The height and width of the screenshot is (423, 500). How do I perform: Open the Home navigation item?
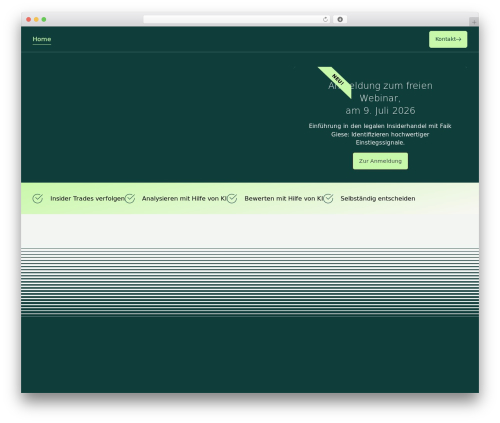42,39
